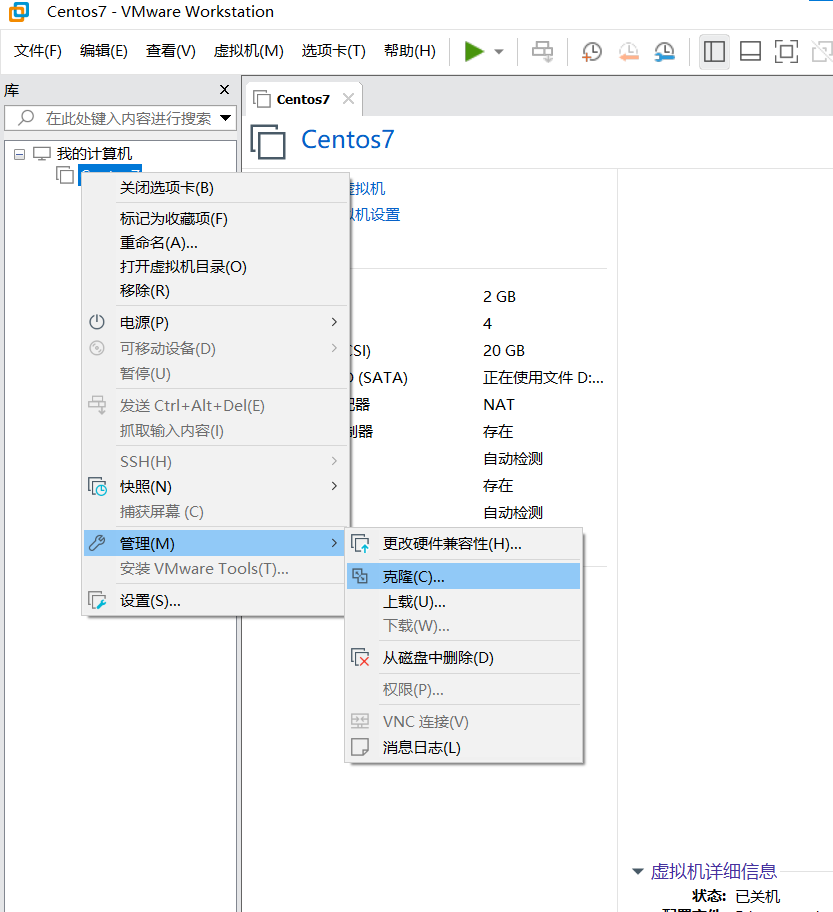Open 消息日志(L) from the submenu
This screenshot has width=833, height=912.
point(464,747)
